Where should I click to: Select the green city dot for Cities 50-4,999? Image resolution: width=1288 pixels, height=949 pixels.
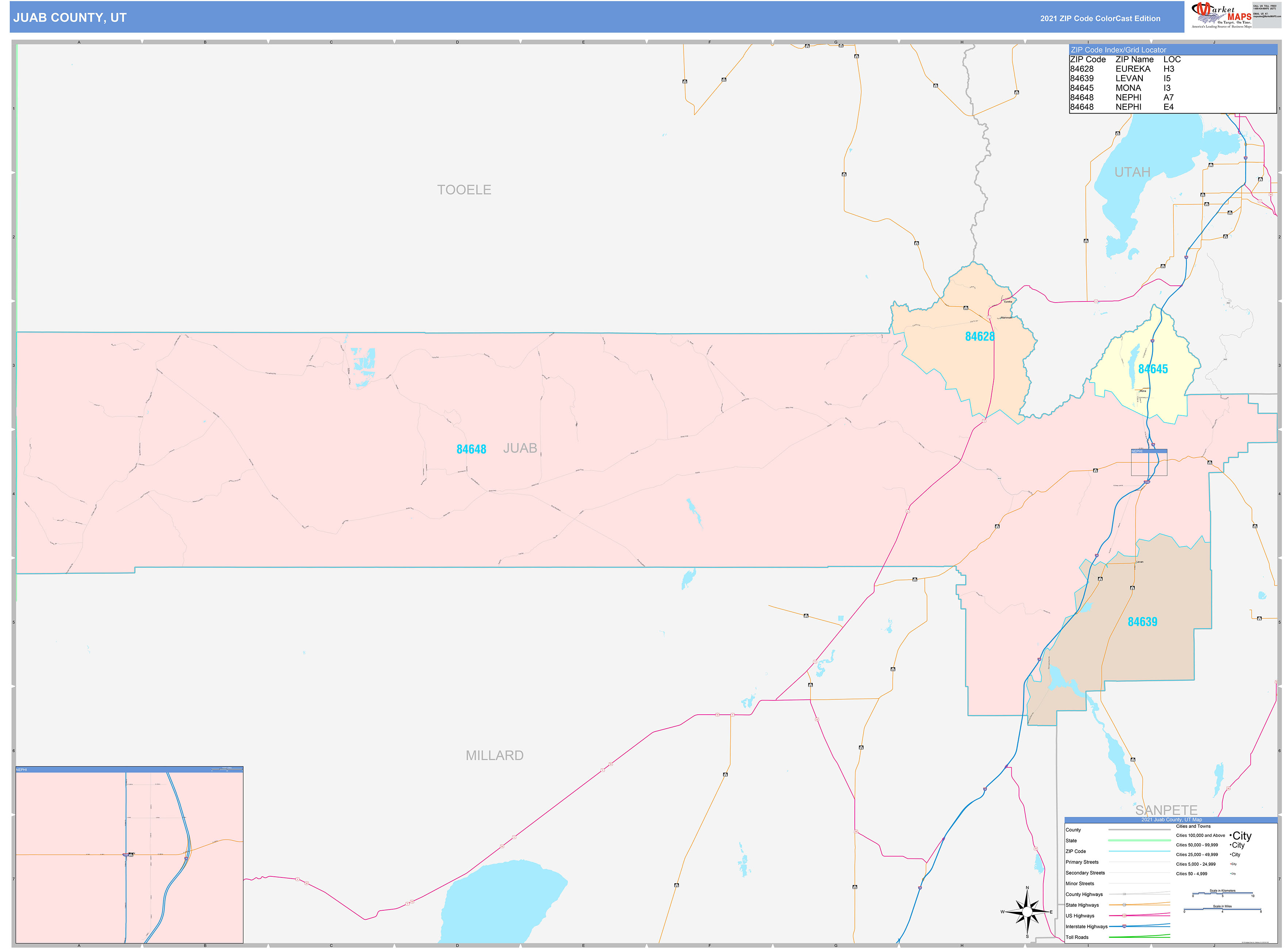(x=1231, y=874)
